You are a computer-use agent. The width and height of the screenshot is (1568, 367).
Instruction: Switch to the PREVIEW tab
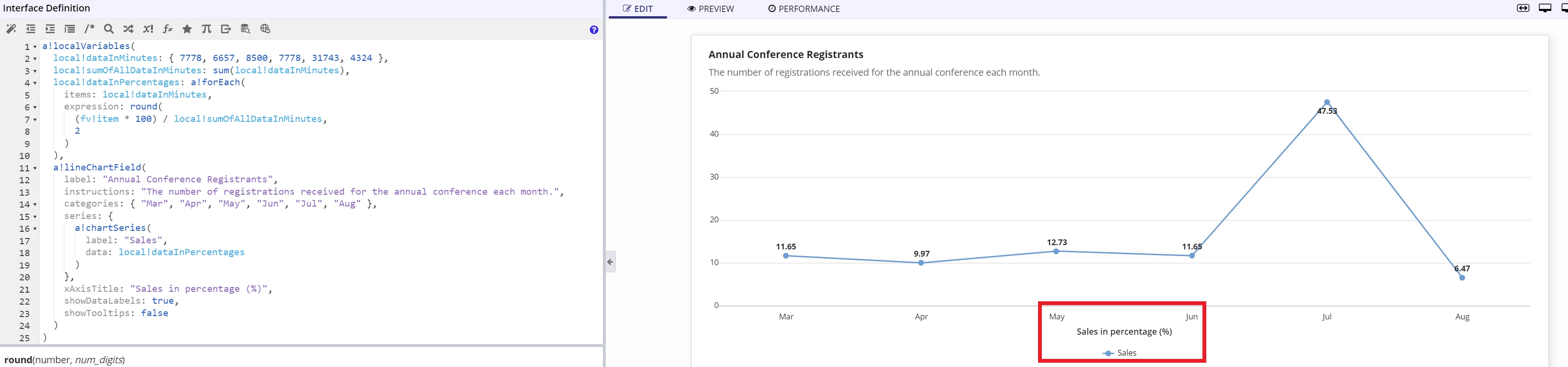pos(710,9)
